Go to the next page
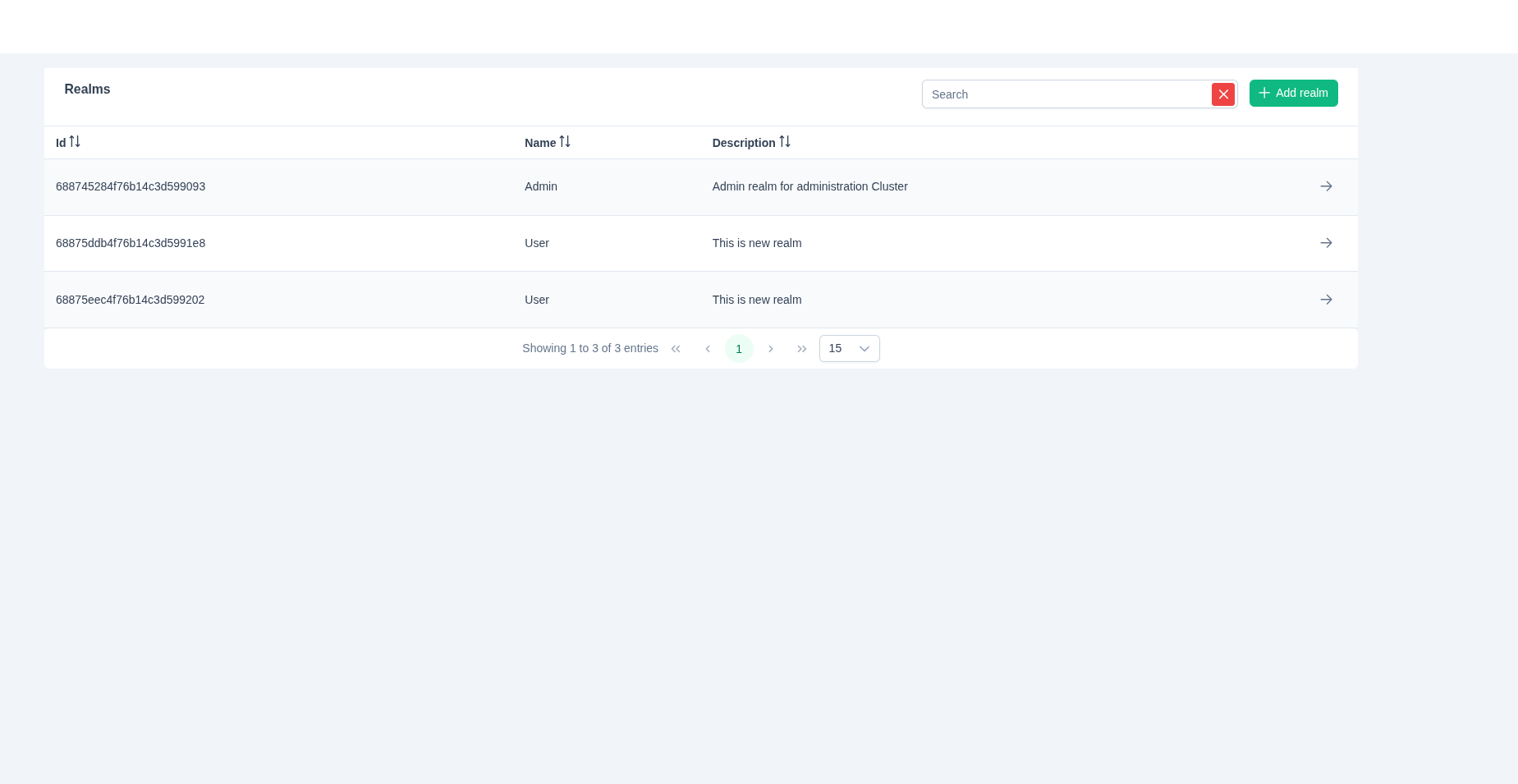 tap(770, 349)
